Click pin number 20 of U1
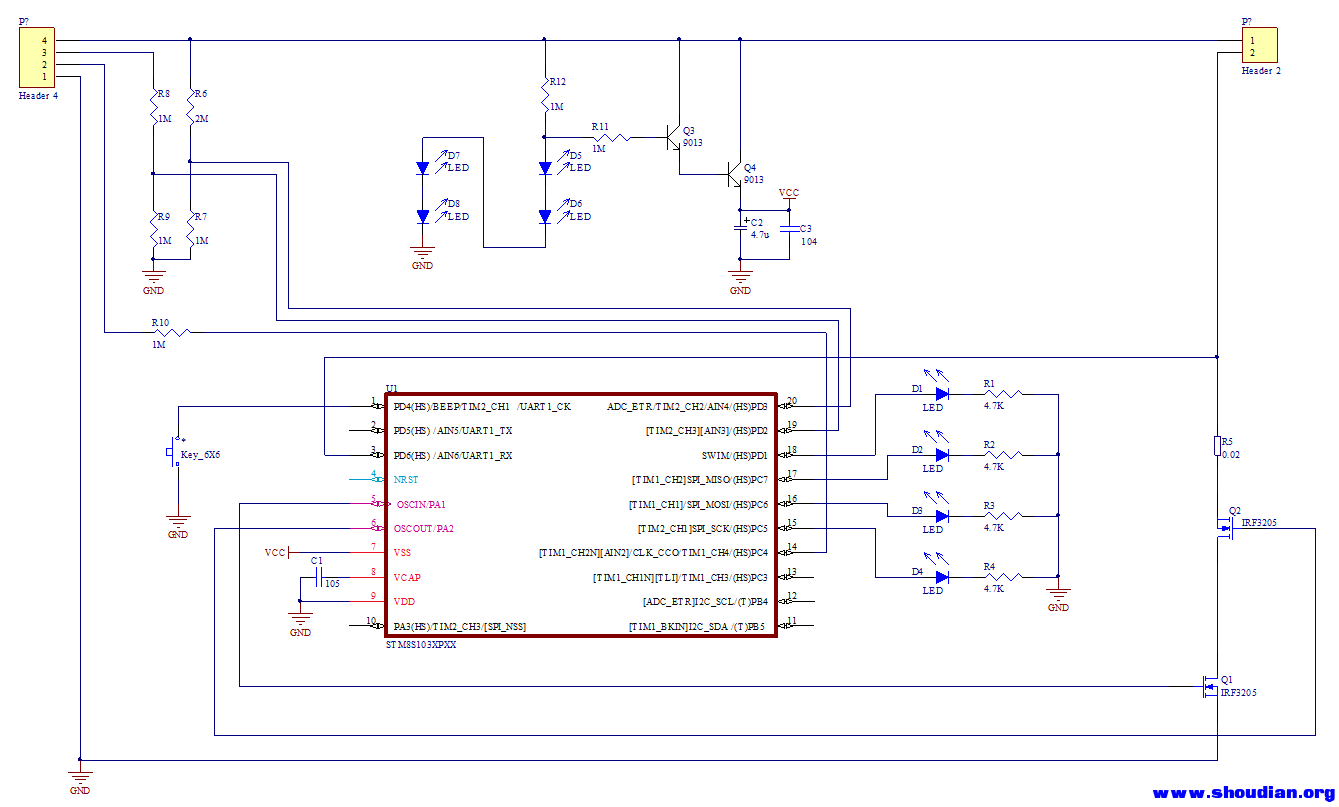Image resolution: width=1339 pixels, height=807 pixels. click(792, 401)
